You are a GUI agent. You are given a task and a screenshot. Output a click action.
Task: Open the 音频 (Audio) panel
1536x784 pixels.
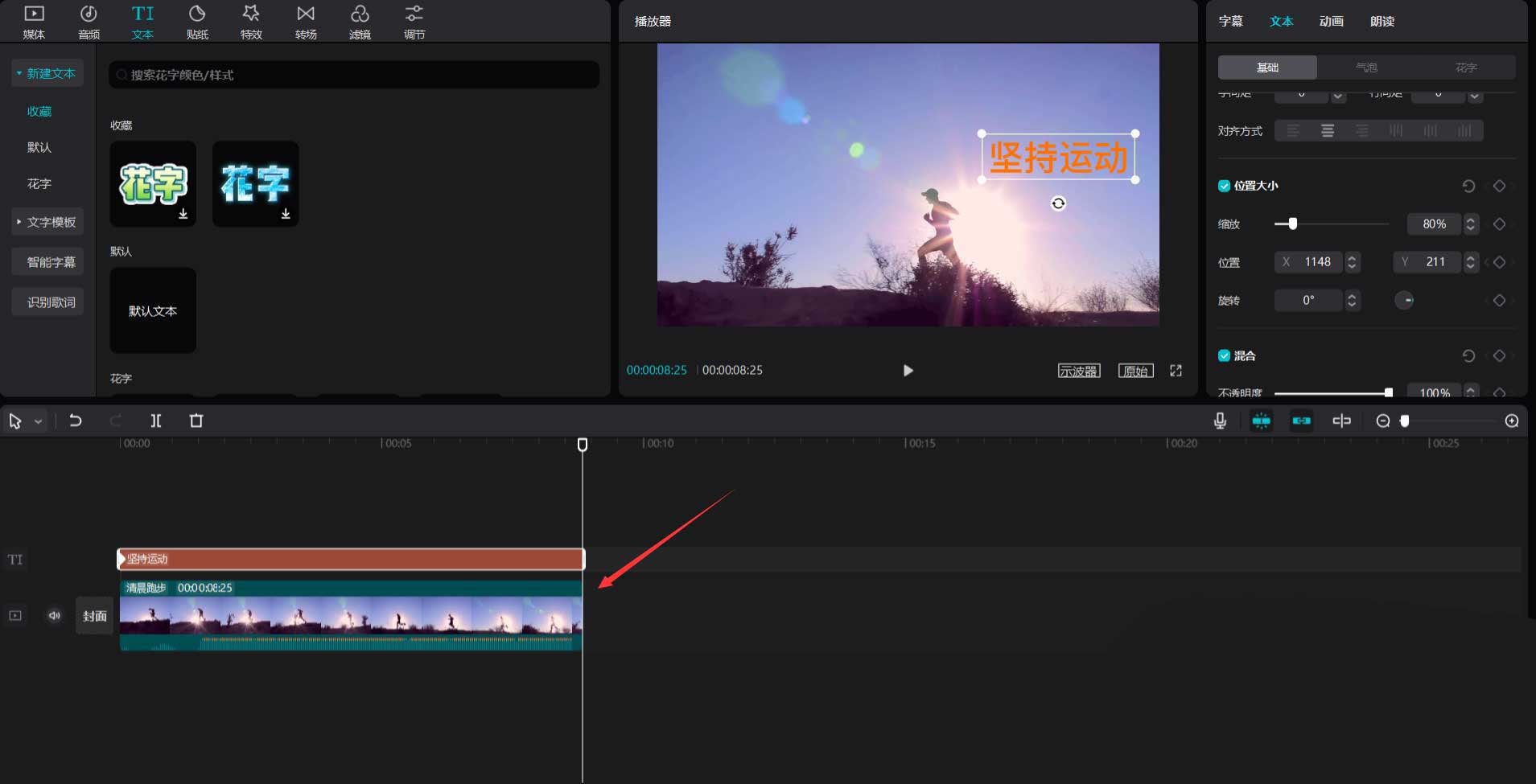click(88, 21)
